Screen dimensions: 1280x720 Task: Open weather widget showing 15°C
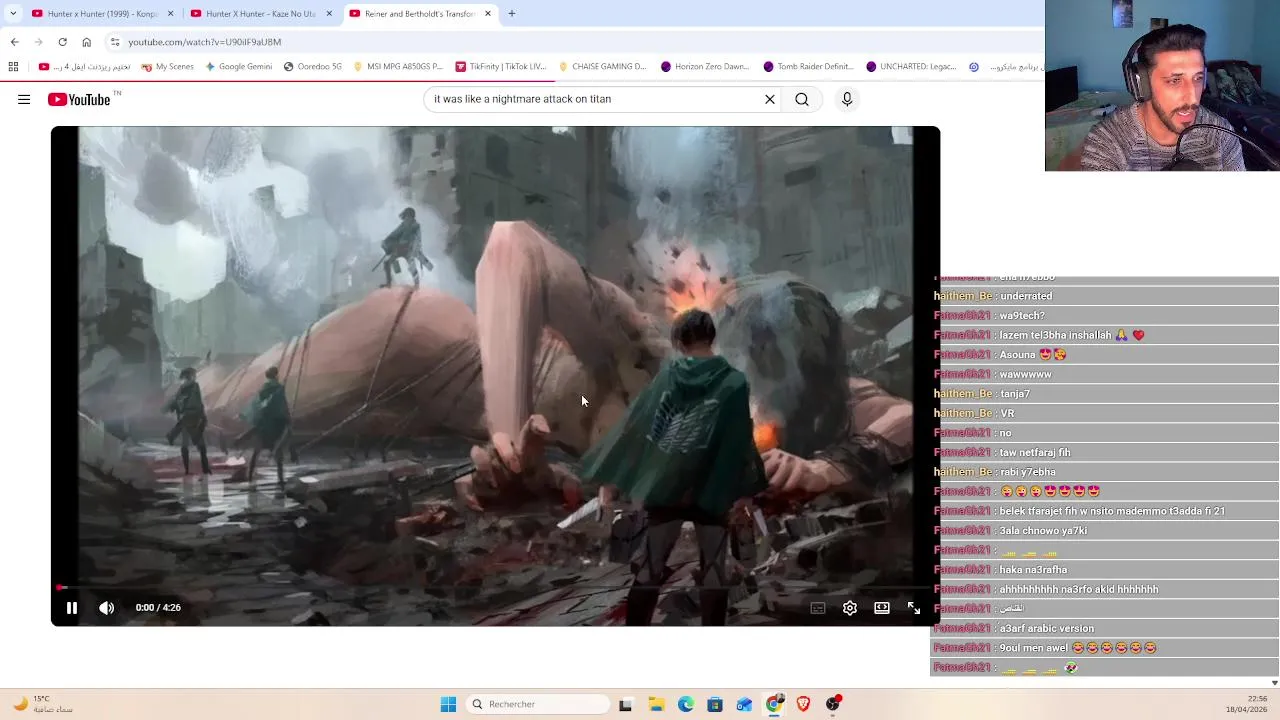coord(42,704)
